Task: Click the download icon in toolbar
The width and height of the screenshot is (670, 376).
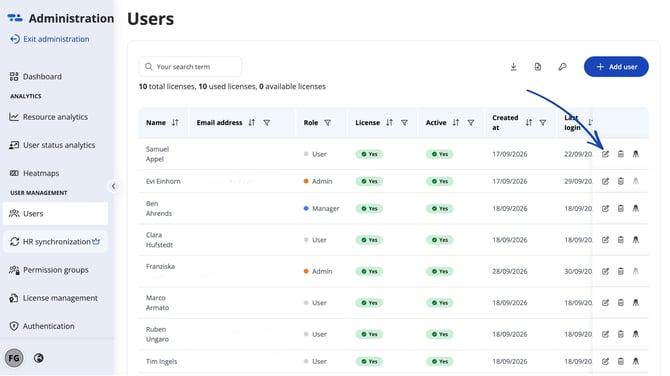Action: [x=513, y=67]
